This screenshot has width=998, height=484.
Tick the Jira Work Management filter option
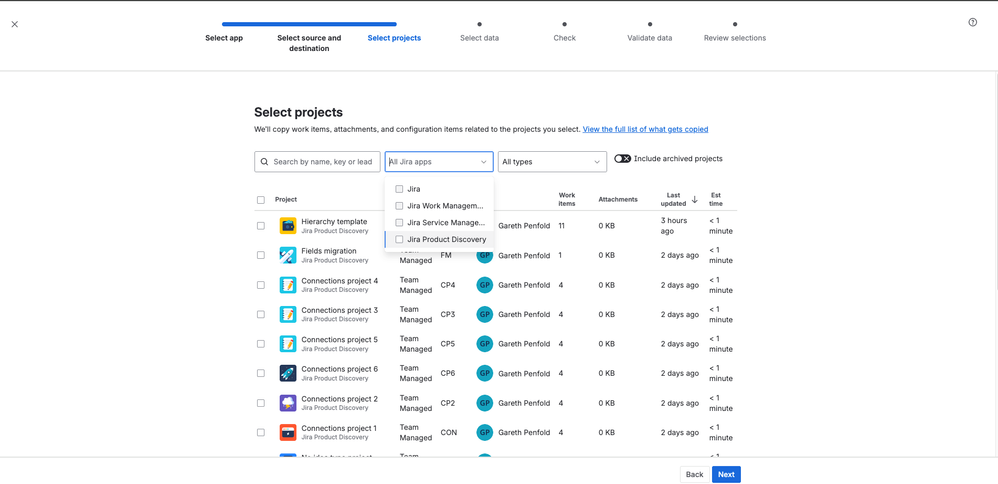(399, 206)
